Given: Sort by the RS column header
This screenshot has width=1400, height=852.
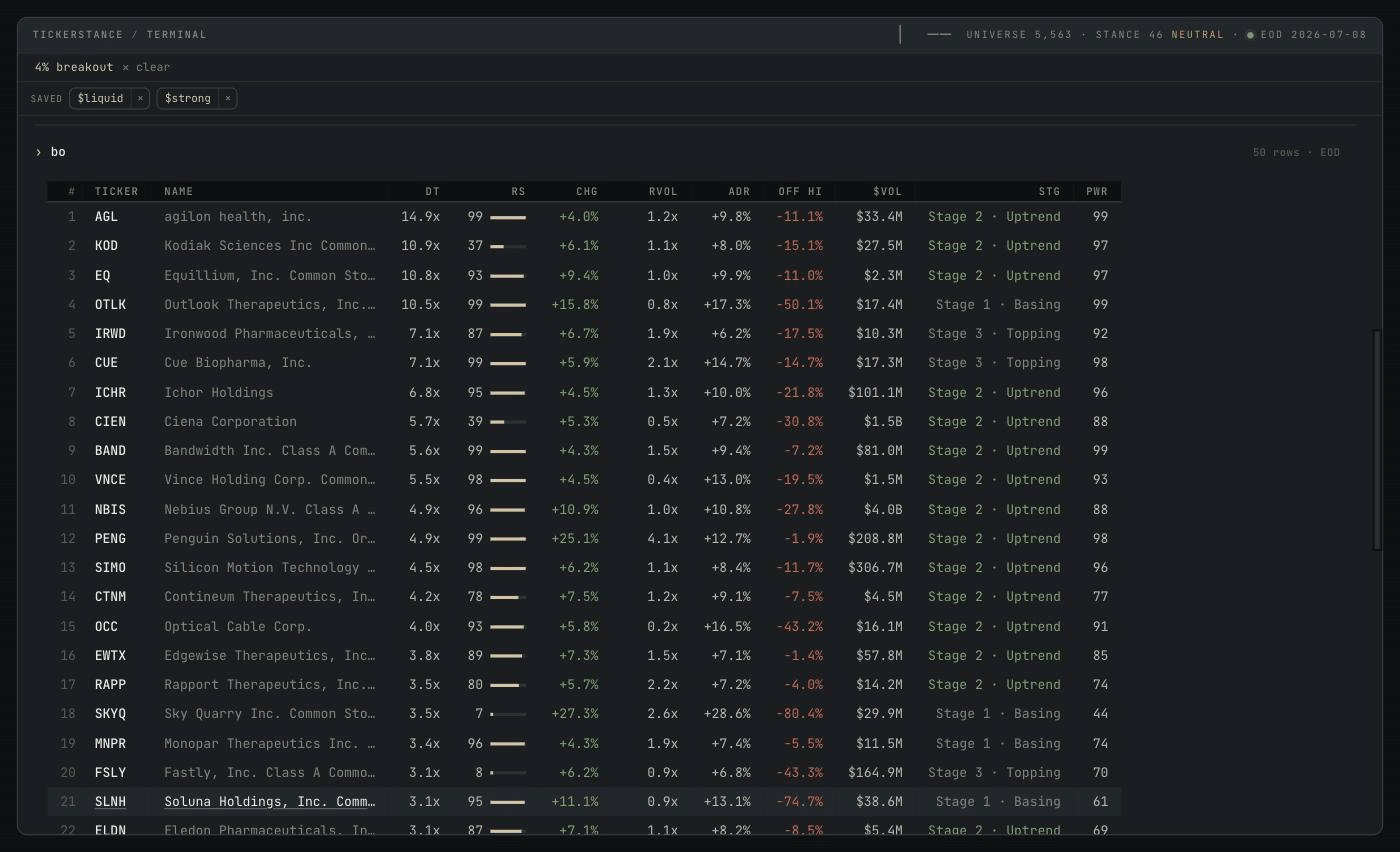Looking at the screenshot, I should coord(518,191).
